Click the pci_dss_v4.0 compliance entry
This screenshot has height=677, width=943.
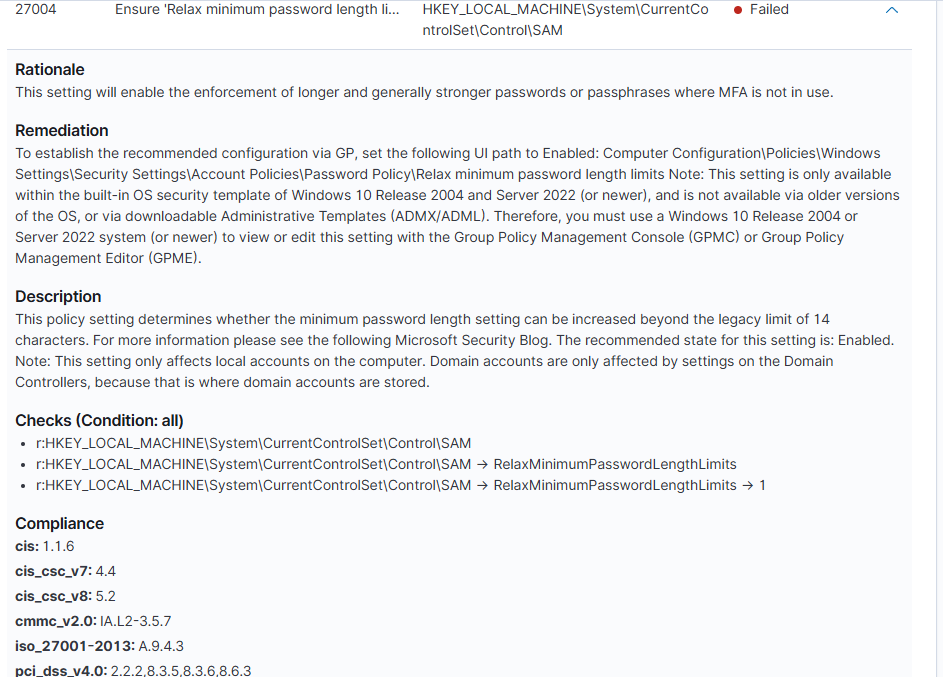(133, 670)
